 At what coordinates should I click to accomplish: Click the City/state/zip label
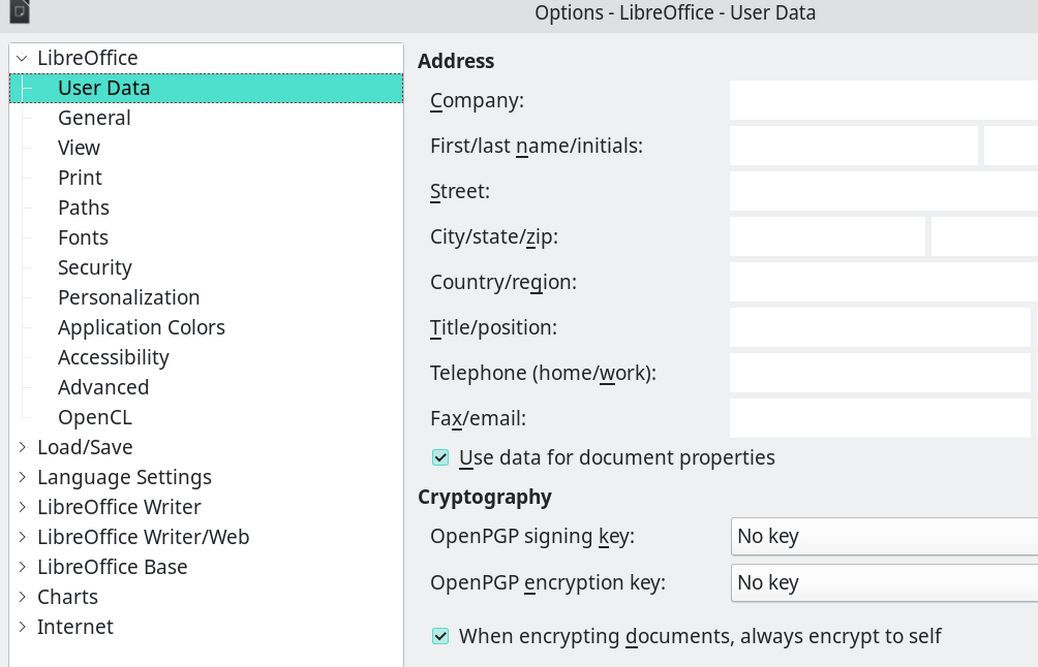494,237
